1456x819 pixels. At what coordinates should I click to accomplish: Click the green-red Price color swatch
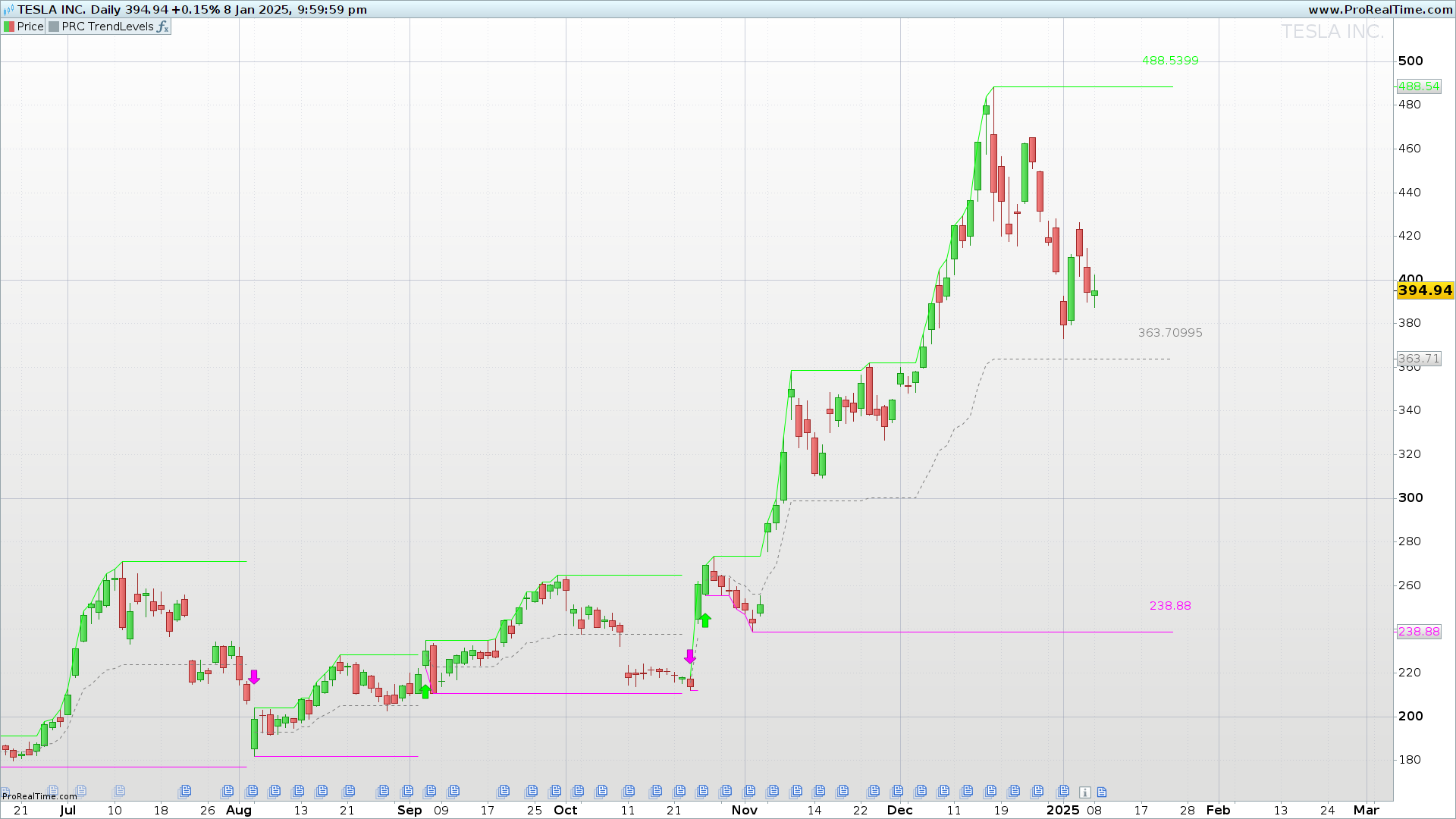(x=9, y=27)
